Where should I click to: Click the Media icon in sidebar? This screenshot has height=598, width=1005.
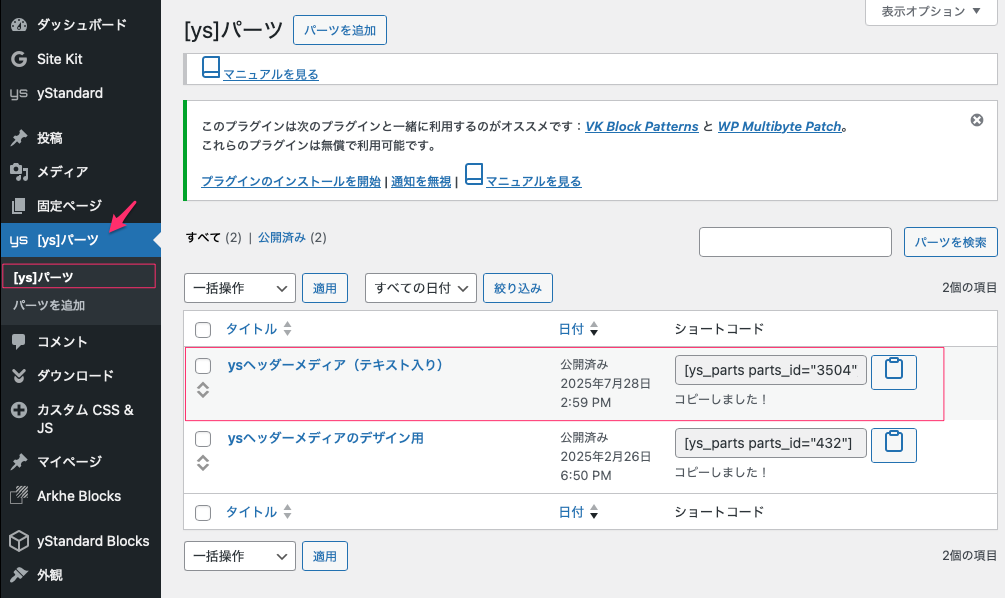point(18,172)
